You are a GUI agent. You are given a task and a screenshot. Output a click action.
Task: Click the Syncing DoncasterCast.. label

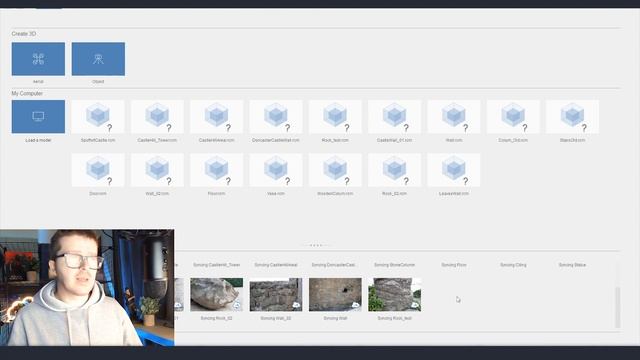[333, 265]
